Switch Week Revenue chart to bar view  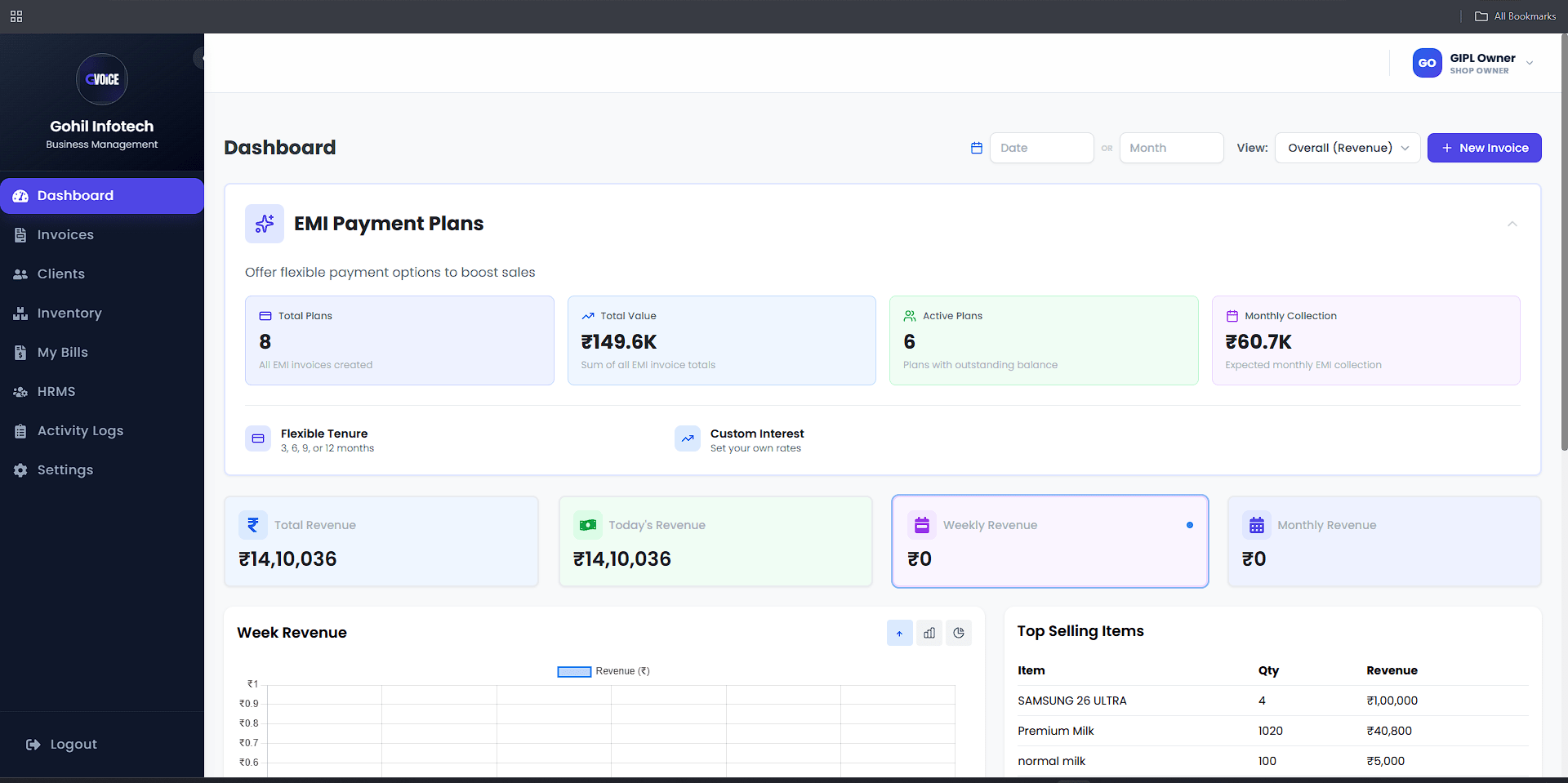(x=929, y=633)
